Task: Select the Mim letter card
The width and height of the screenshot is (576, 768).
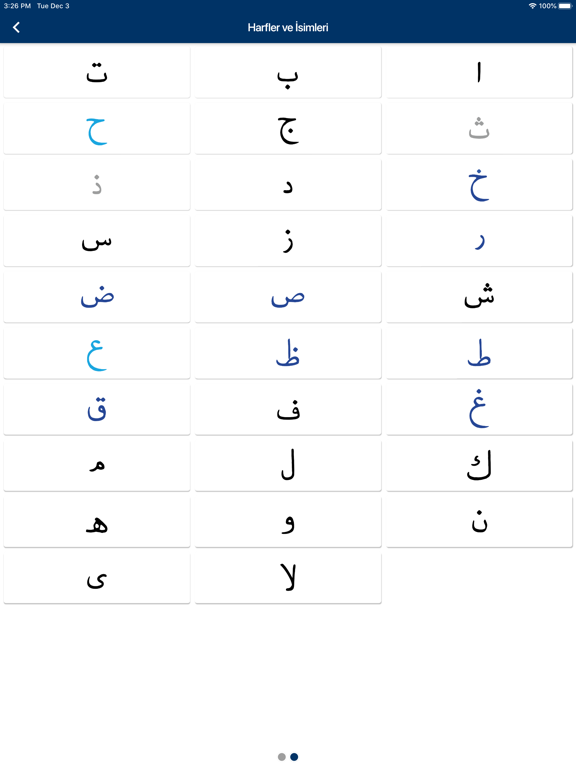Action: point(96,466)
